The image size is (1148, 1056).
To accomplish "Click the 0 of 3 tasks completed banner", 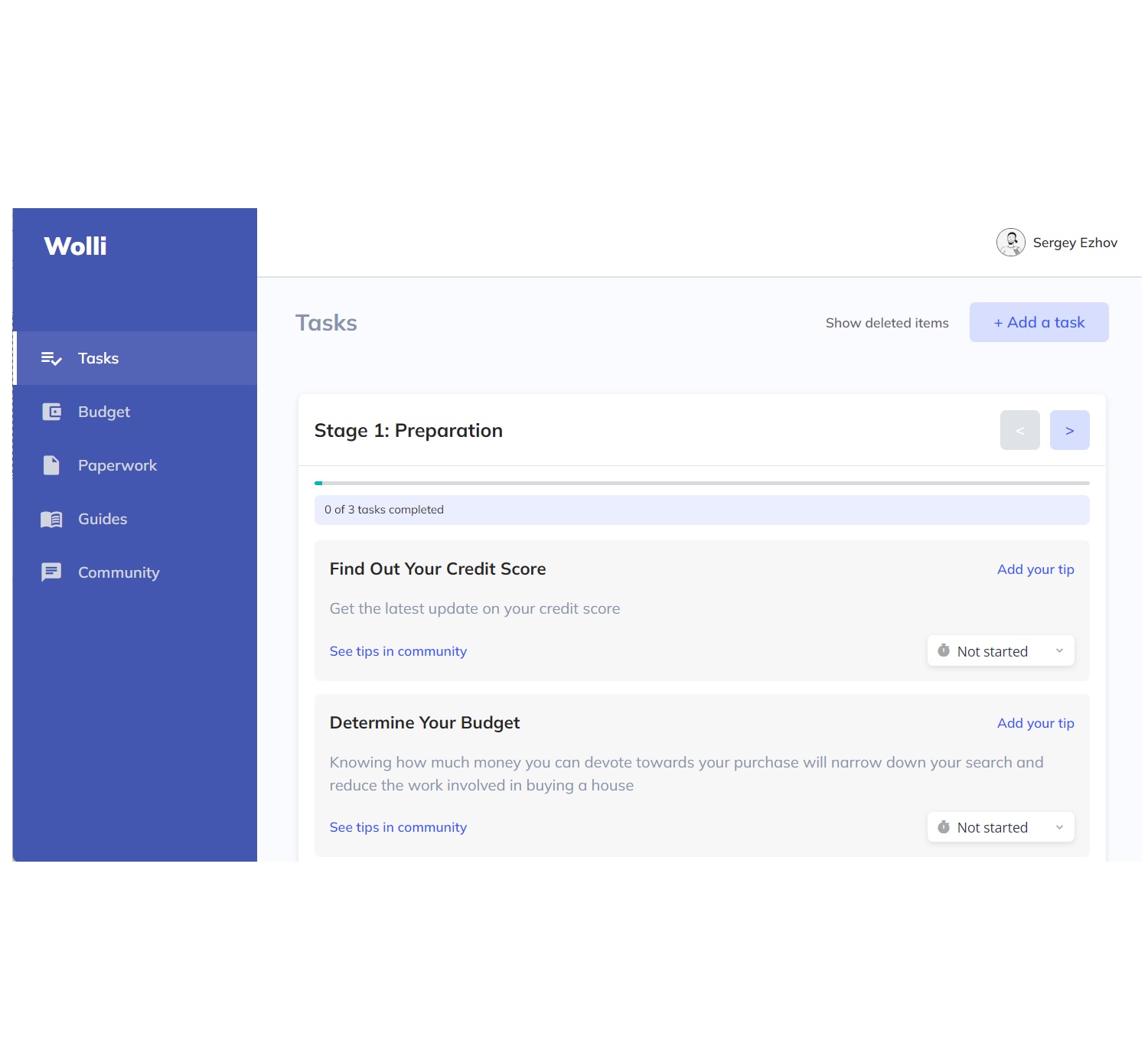I will [x=702, y=510].
